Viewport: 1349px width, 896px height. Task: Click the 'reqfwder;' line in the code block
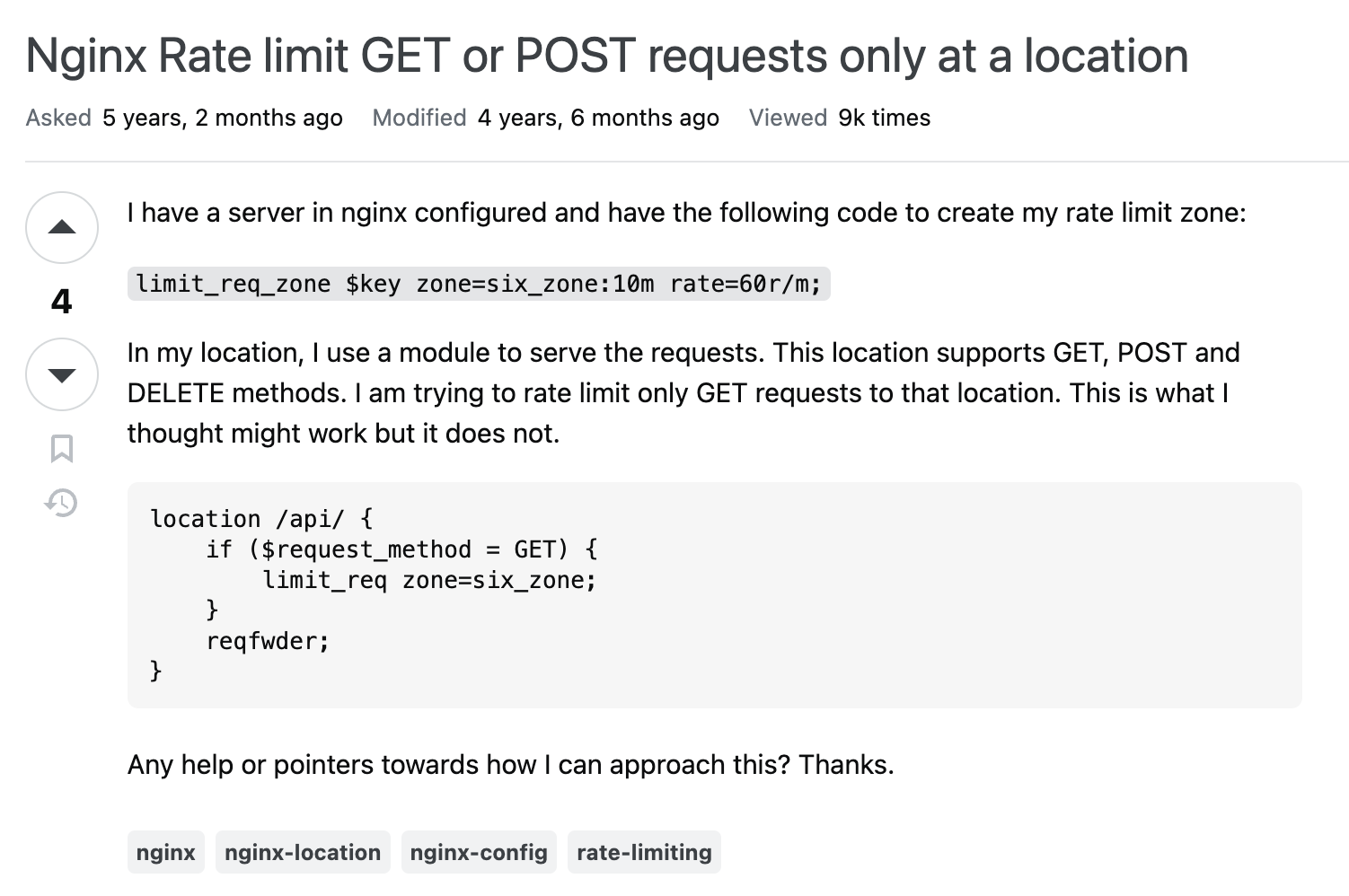[x=268, y=641]
